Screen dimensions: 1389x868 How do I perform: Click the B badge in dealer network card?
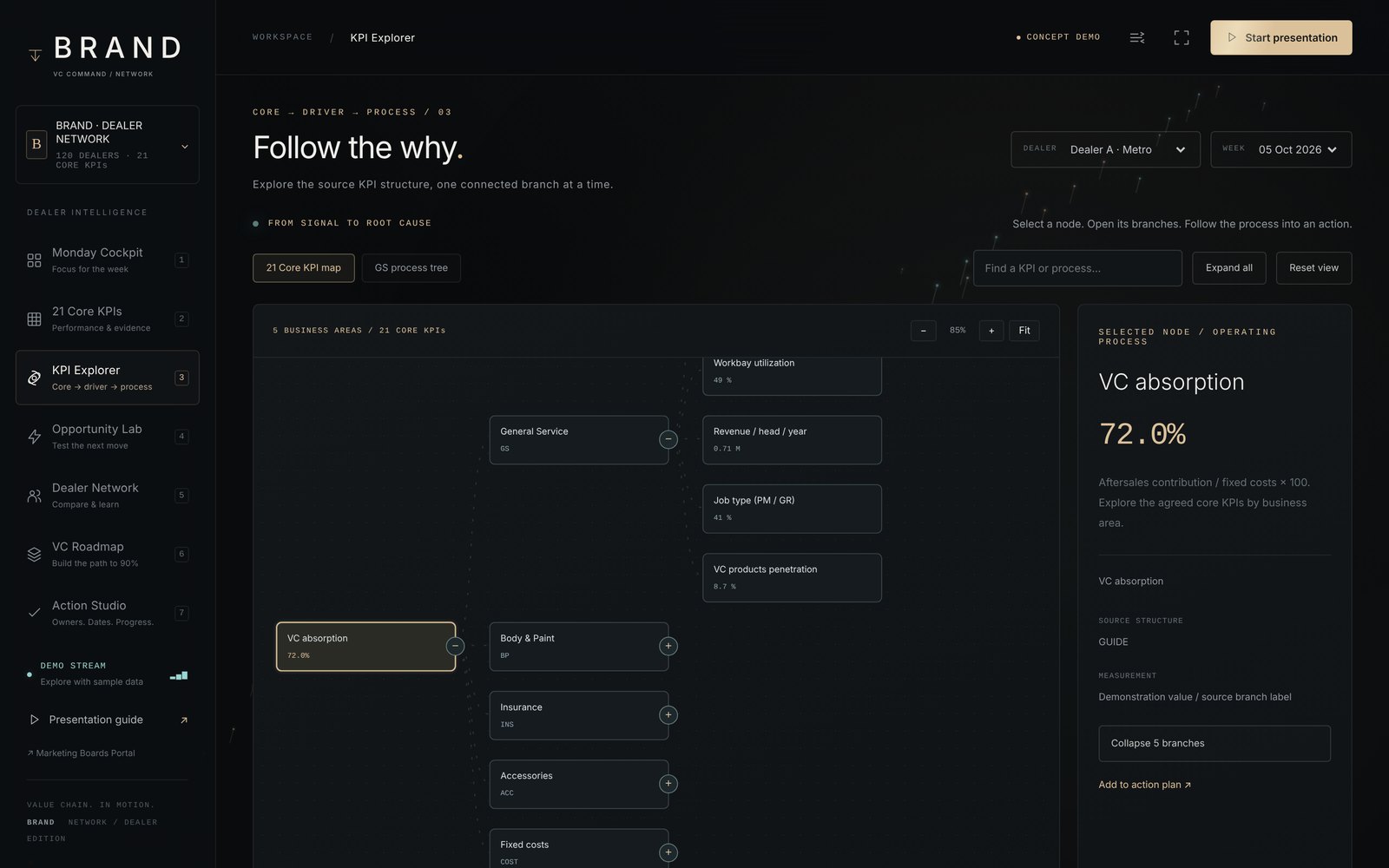pos(36,144)
